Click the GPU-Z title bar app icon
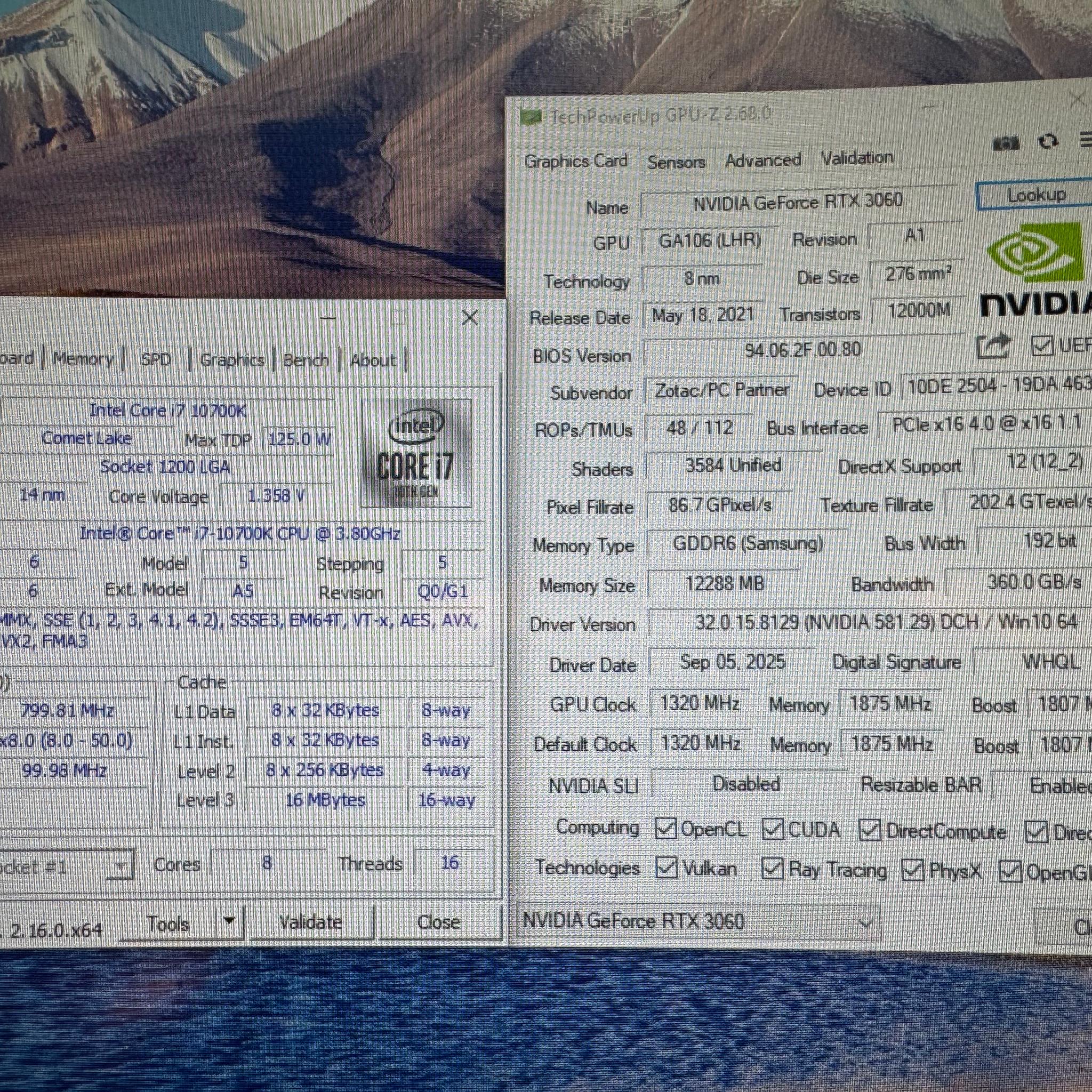Image resolution: width=1092 pixels, height=1092 pixels. tap(531, 117)
